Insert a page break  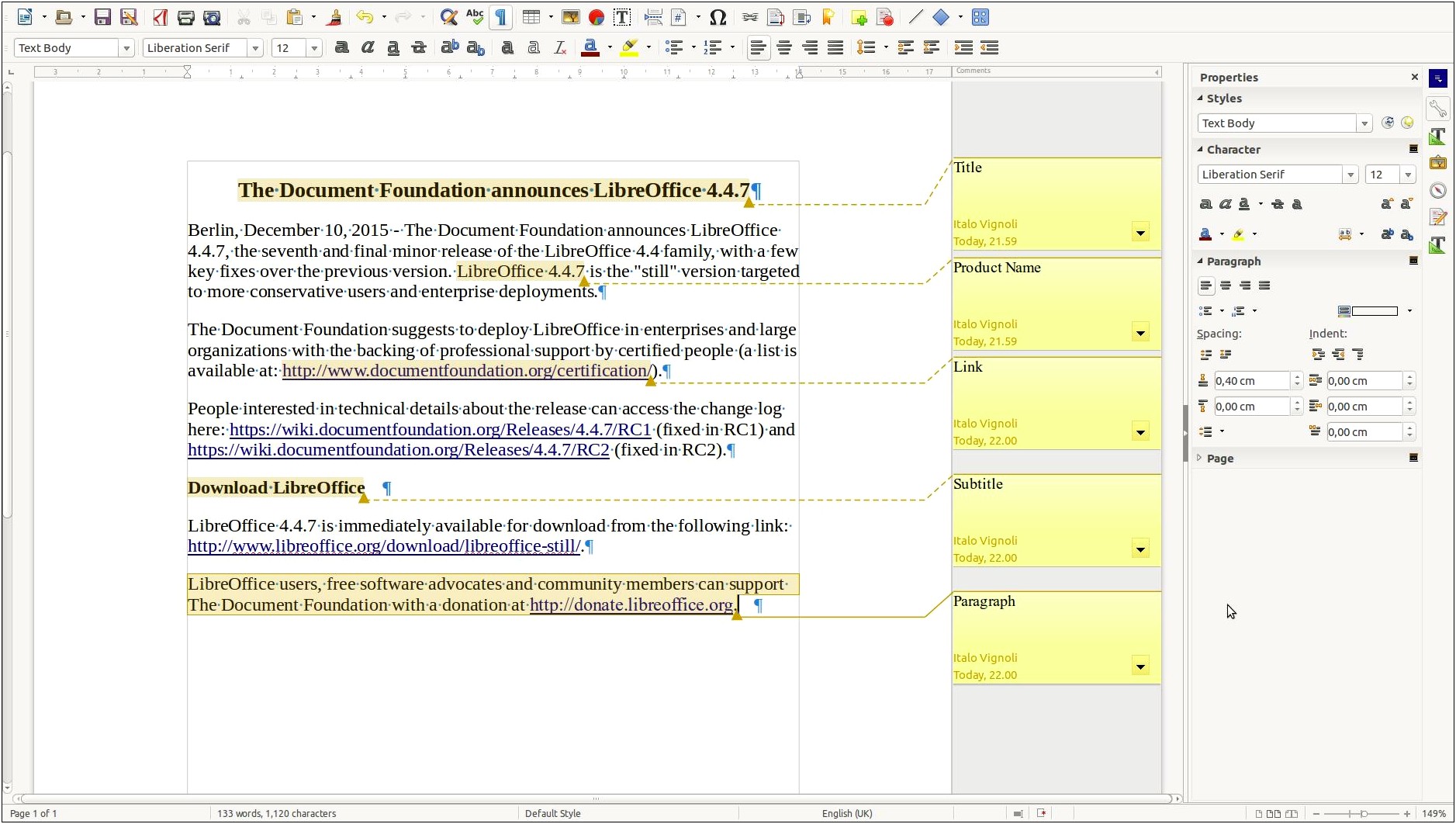(x=653, y=17)
